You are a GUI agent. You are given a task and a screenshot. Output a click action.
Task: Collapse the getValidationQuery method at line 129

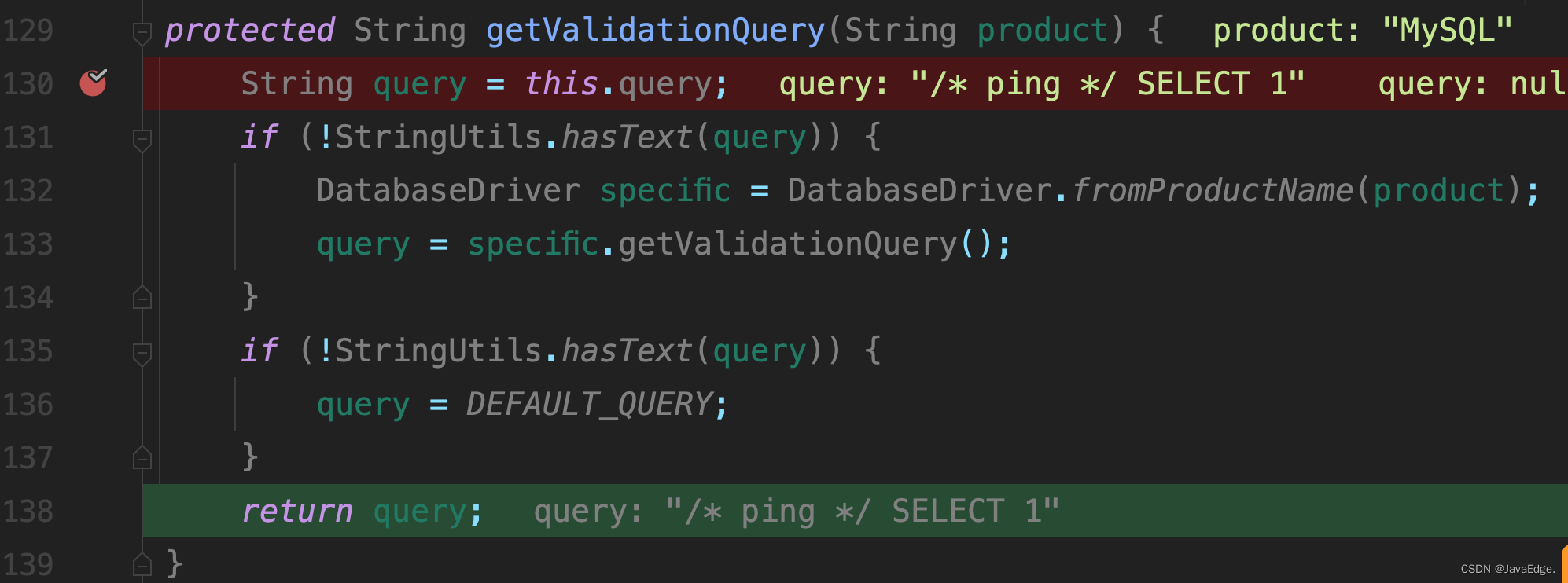tap(142, 33)
